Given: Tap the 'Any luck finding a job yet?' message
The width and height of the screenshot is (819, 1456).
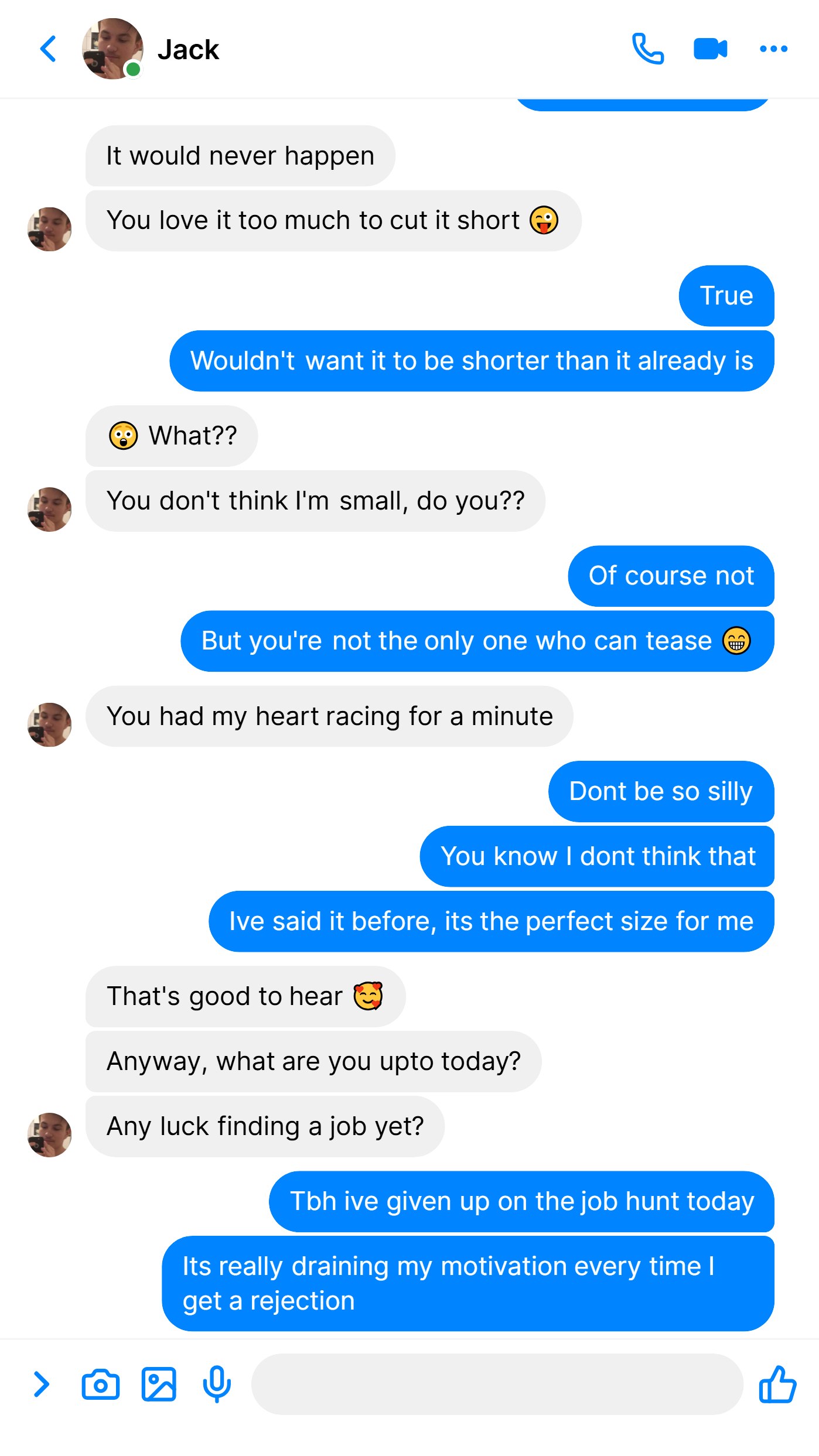Looking at the screenshot, I should pos(265,1127).
